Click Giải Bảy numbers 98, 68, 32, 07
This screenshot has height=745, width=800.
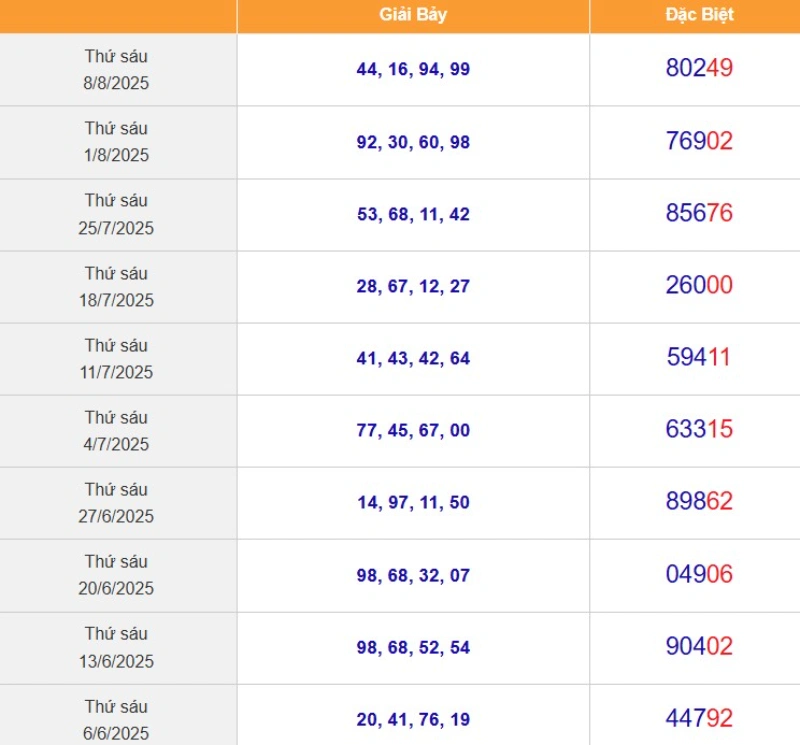[x=413, y=576]
